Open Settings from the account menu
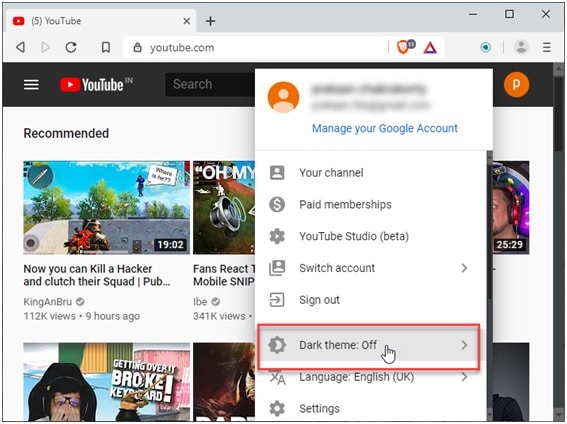The width and height of the screenshot is (567, 424). [371, 408]
